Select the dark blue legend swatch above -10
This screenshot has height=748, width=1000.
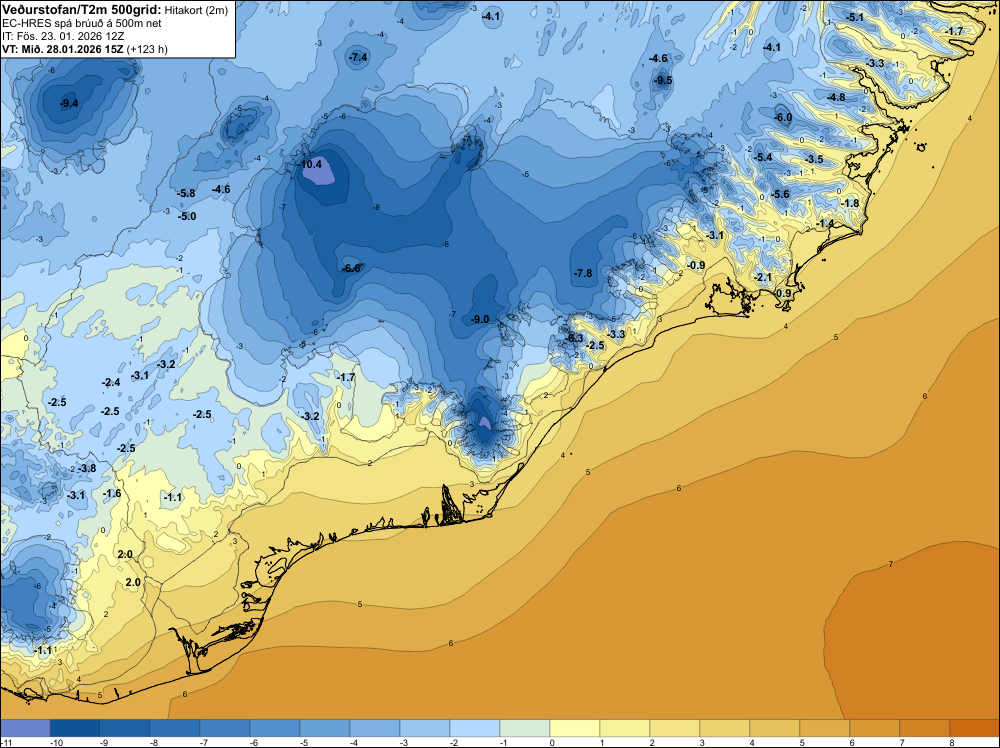click(x=75, y=728)
